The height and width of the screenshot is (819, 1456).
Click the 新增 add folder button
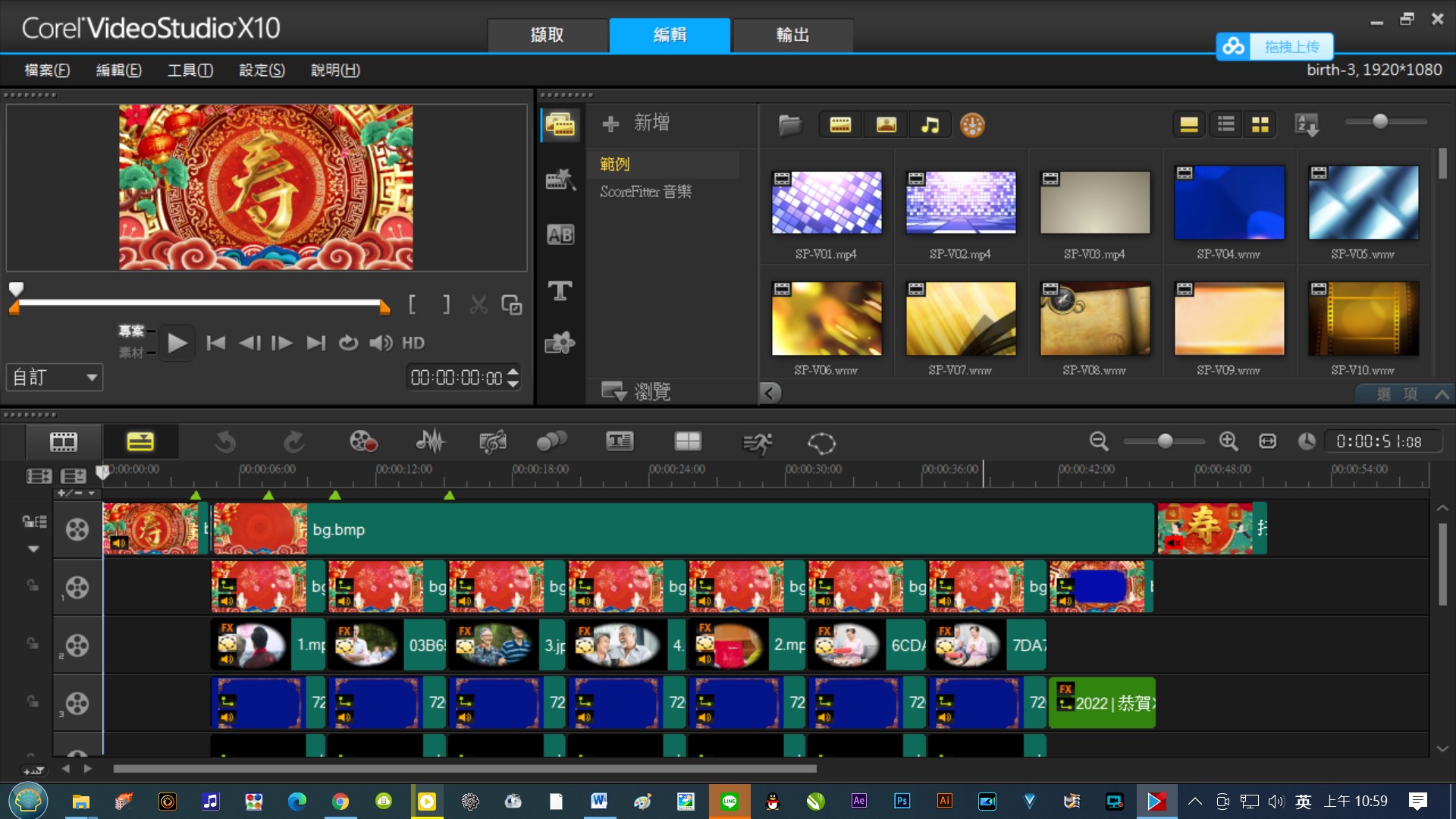(636, 123)
